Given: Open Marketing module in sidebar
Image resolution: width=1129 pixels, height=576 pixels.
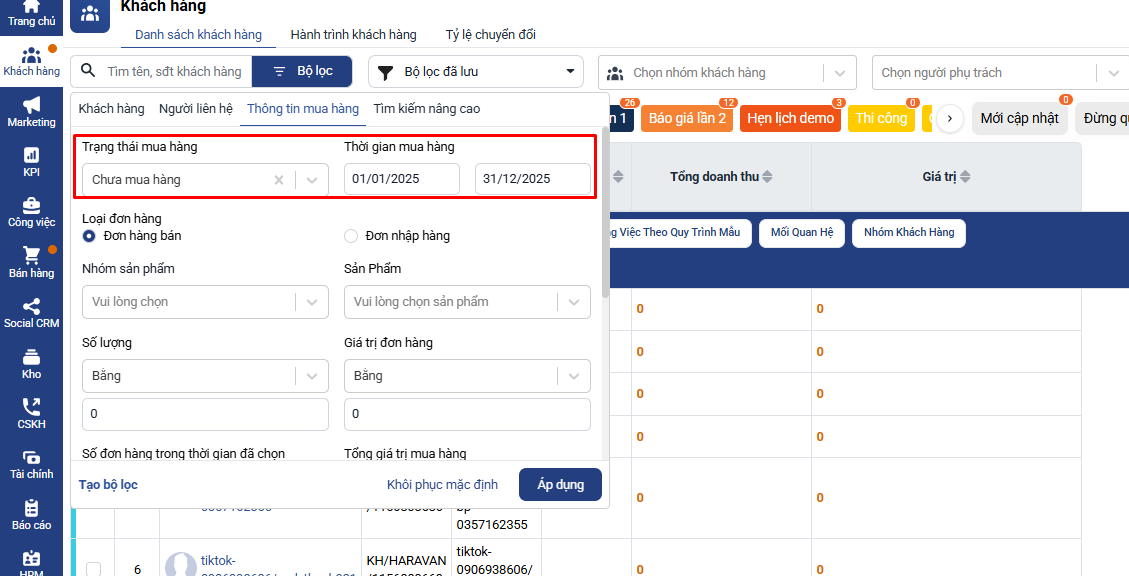Looking at the screenshot, I should pyautogui.click(x=31, y=110).
